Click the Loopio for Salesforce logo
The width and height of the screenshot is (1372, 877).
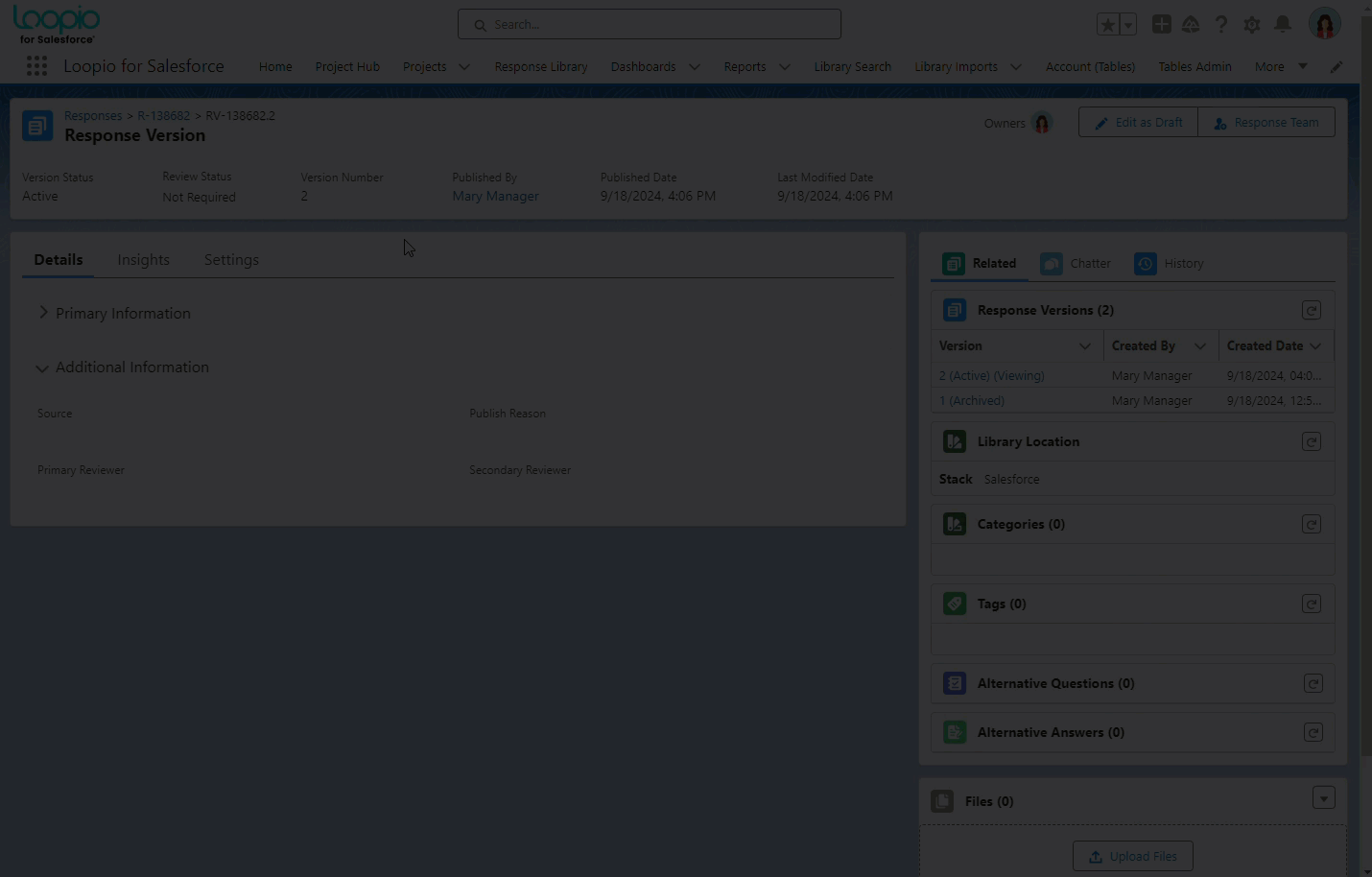[x=57, y=25]
